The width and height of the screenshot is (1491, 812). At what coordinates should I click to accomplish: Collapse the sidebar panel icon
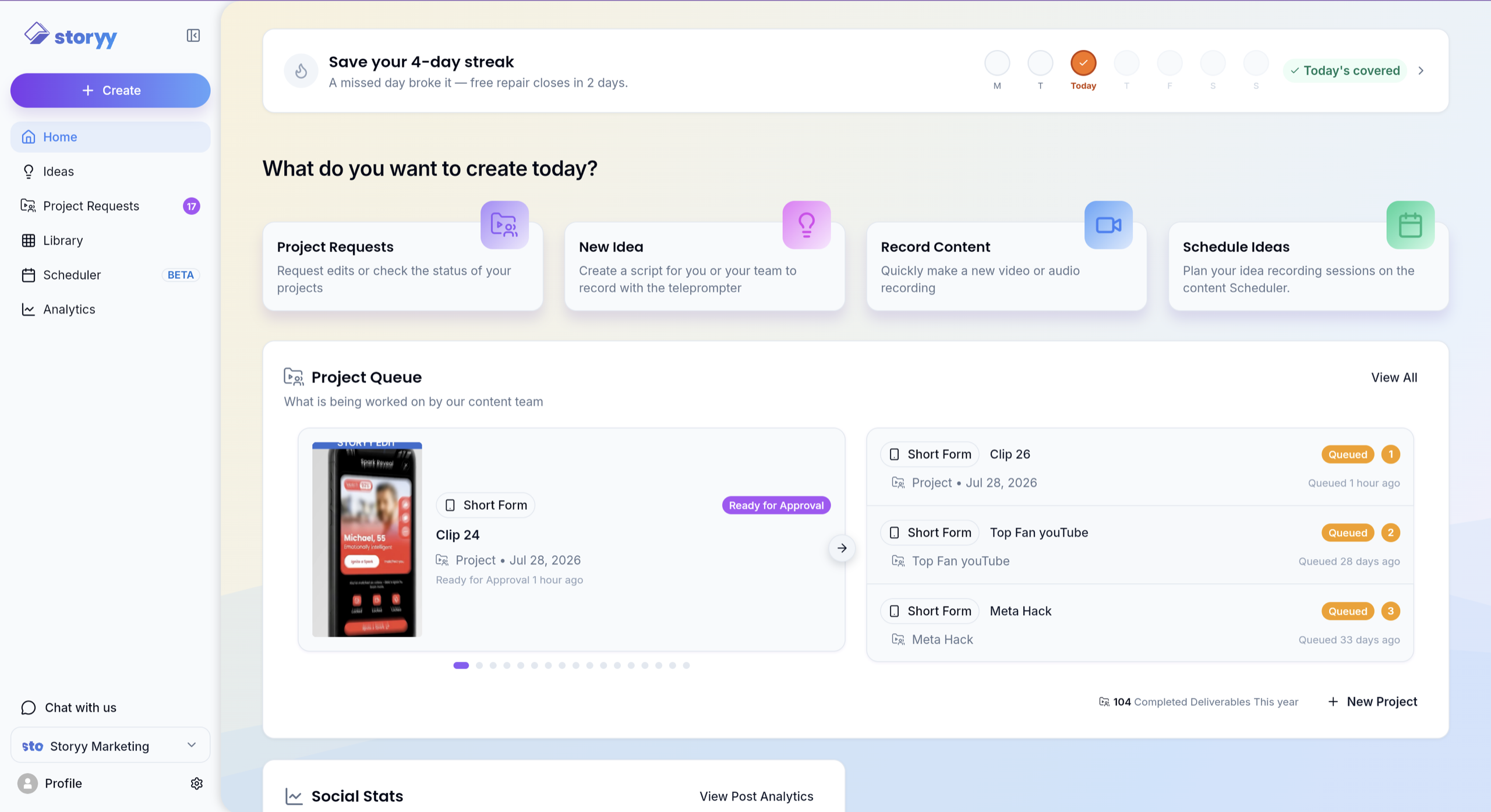193,36
